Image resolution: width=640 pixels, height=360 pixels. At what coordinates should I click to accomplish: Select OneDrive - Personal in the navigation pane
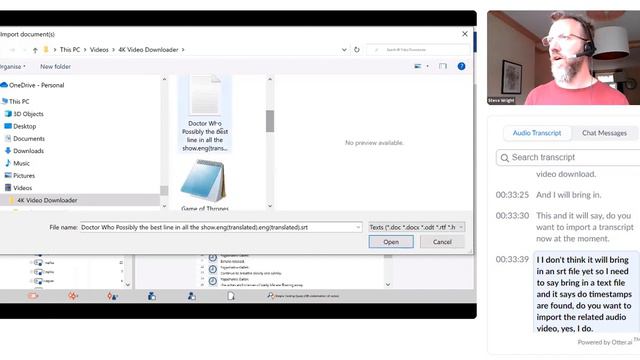(x=32, y=85)
